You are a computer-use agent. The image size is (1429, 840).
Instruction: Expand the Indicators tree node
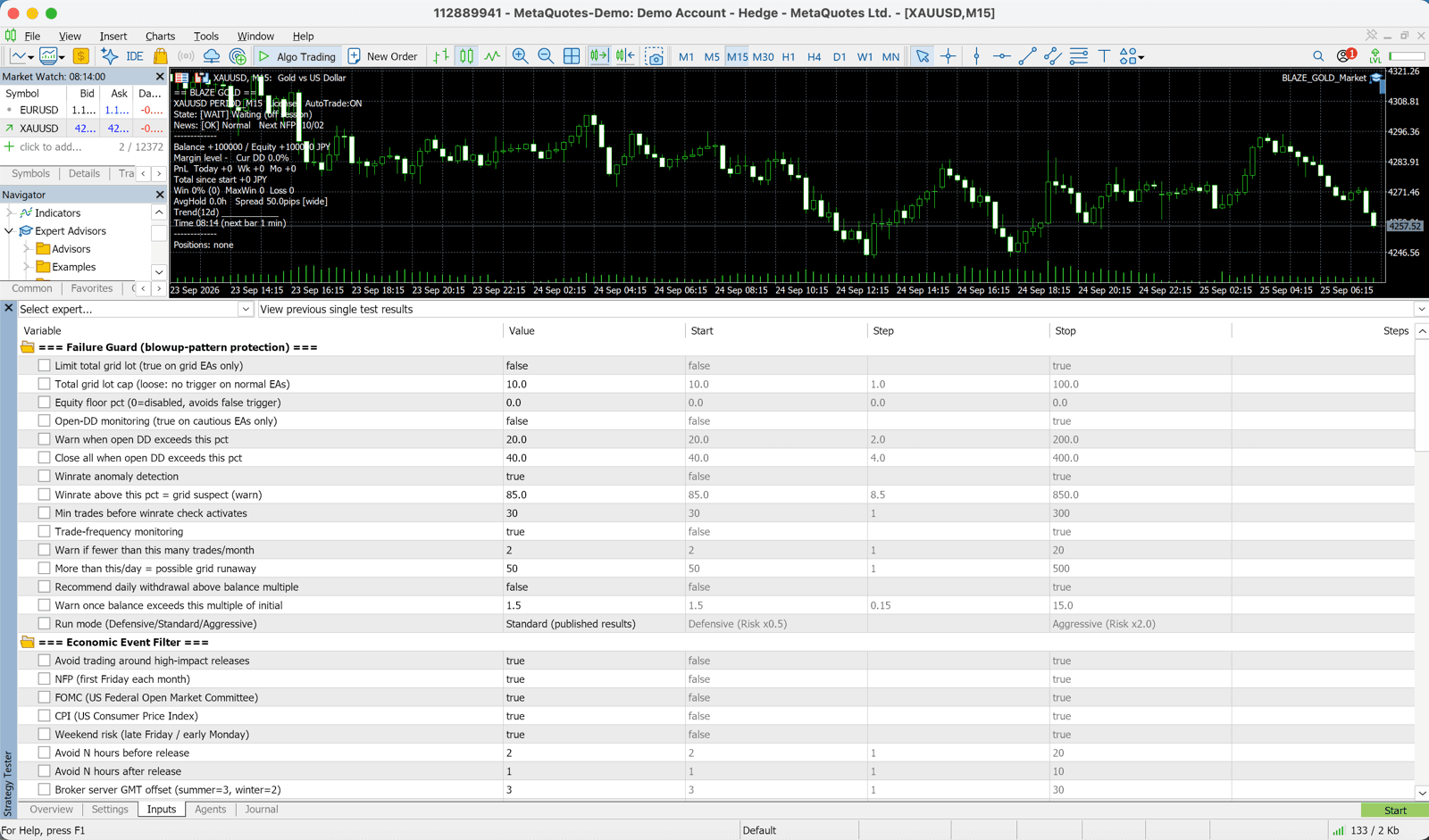point(10,212)
